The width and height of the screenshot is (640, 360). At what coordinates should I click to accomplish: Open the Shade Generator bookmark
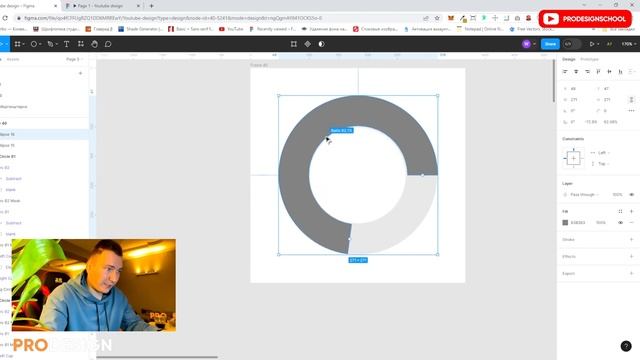(x=141, y=29)
